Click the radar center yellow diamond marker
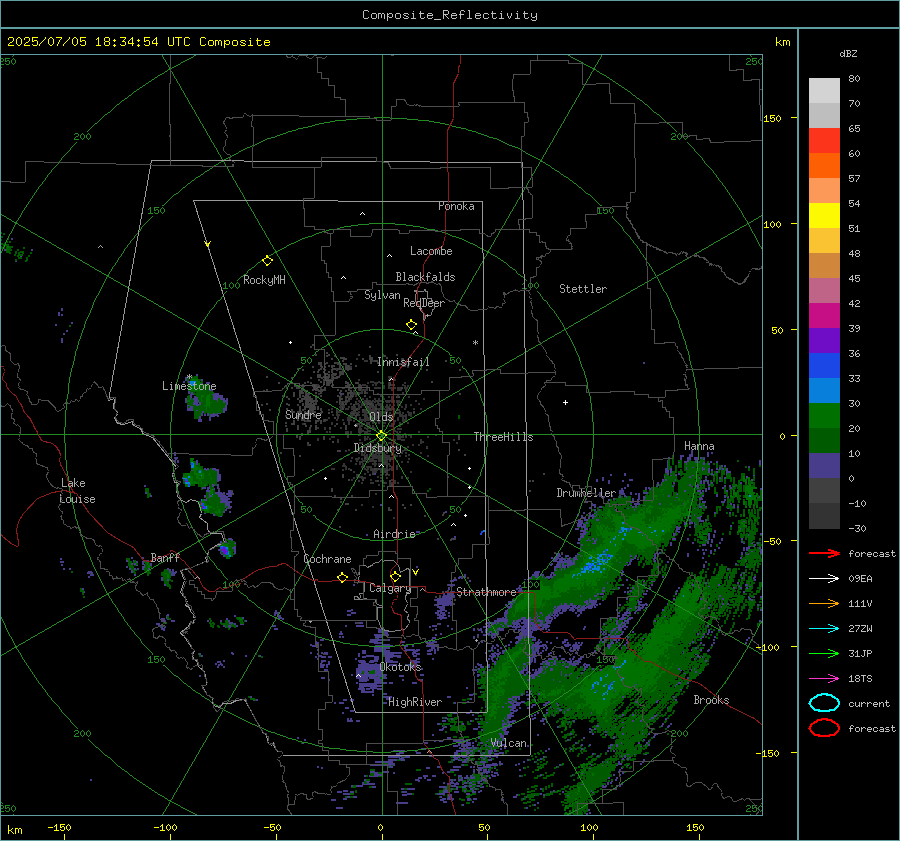 [x=381, y=436]
